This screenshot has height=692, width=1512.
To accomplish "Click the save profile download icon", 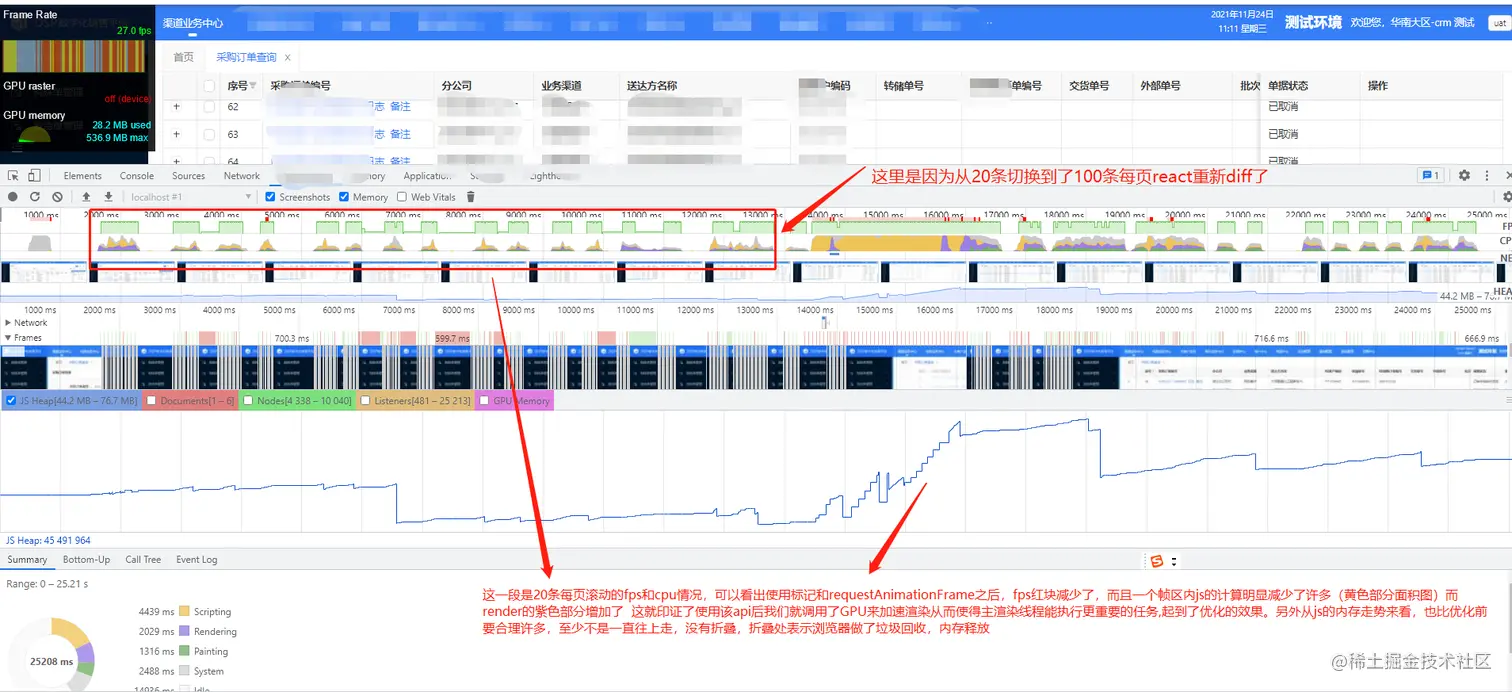I will 108,196.
